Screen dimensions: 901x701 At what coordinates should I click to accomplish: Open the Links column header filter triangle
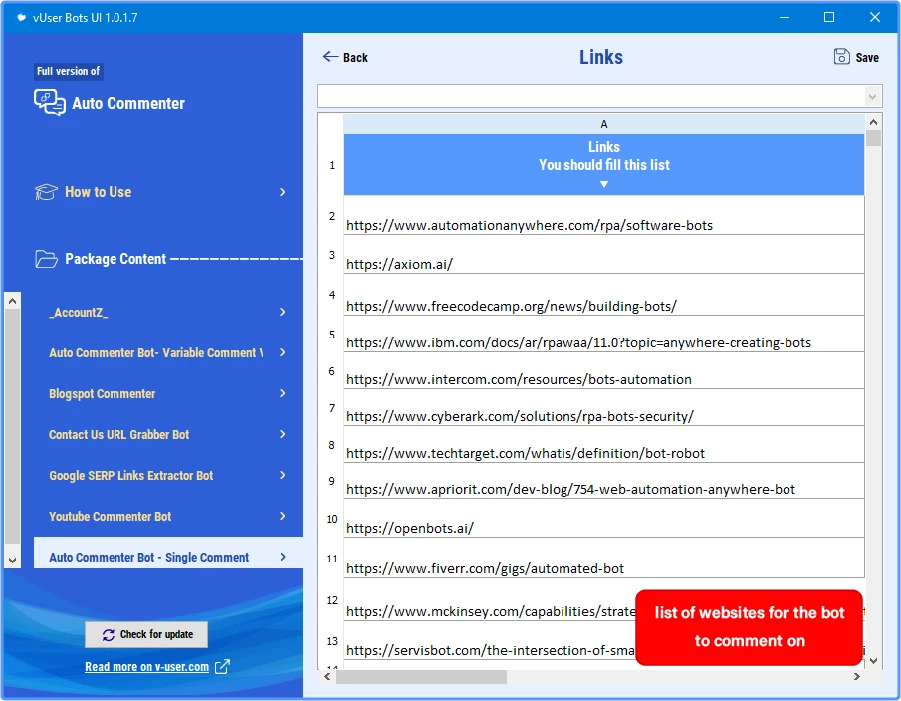pos(603,184)
